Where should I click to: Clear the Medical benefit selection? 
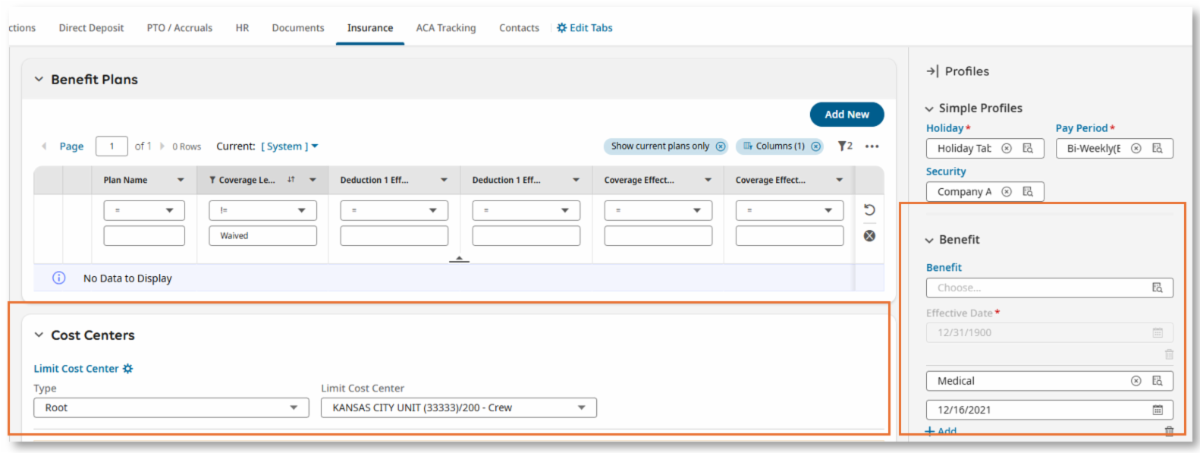(x=1136, y=381)
